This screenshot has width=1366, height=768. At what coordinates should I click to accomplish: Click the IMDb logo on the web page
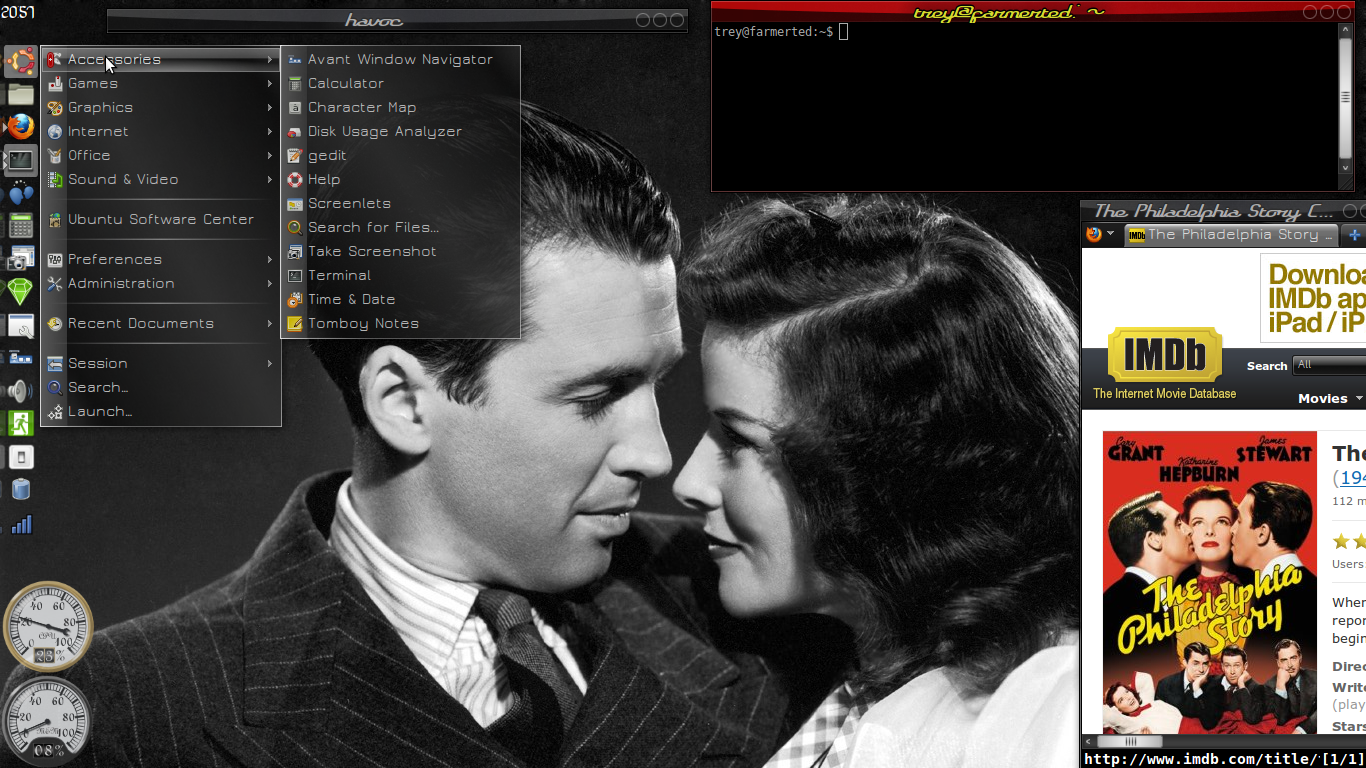1164,355
